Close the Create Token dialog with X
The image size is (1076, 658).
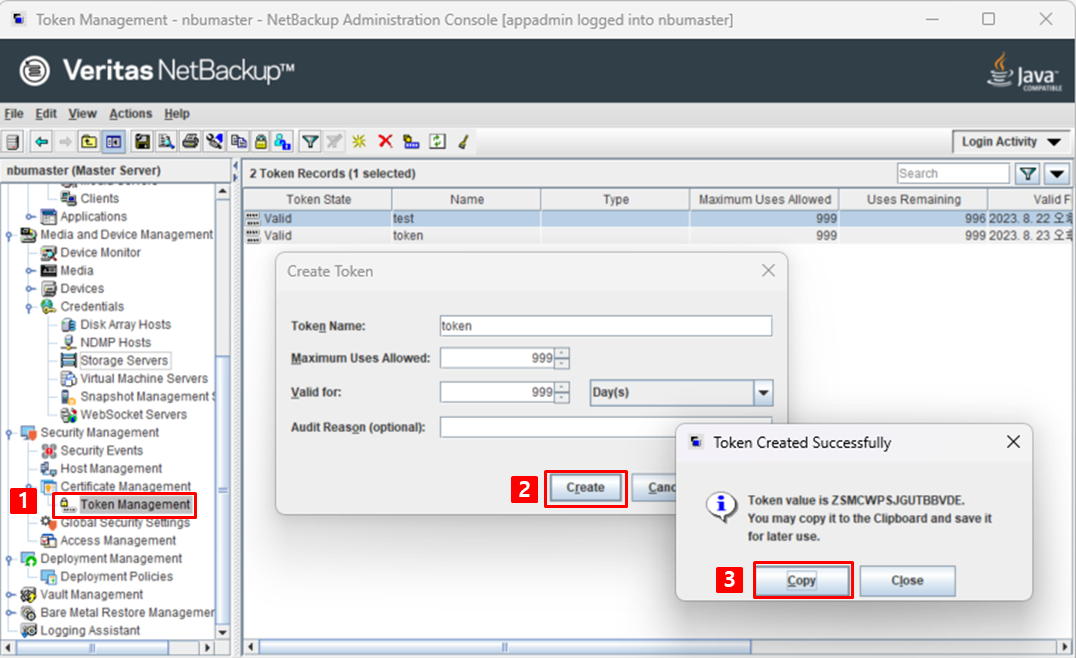coord(769,270)
